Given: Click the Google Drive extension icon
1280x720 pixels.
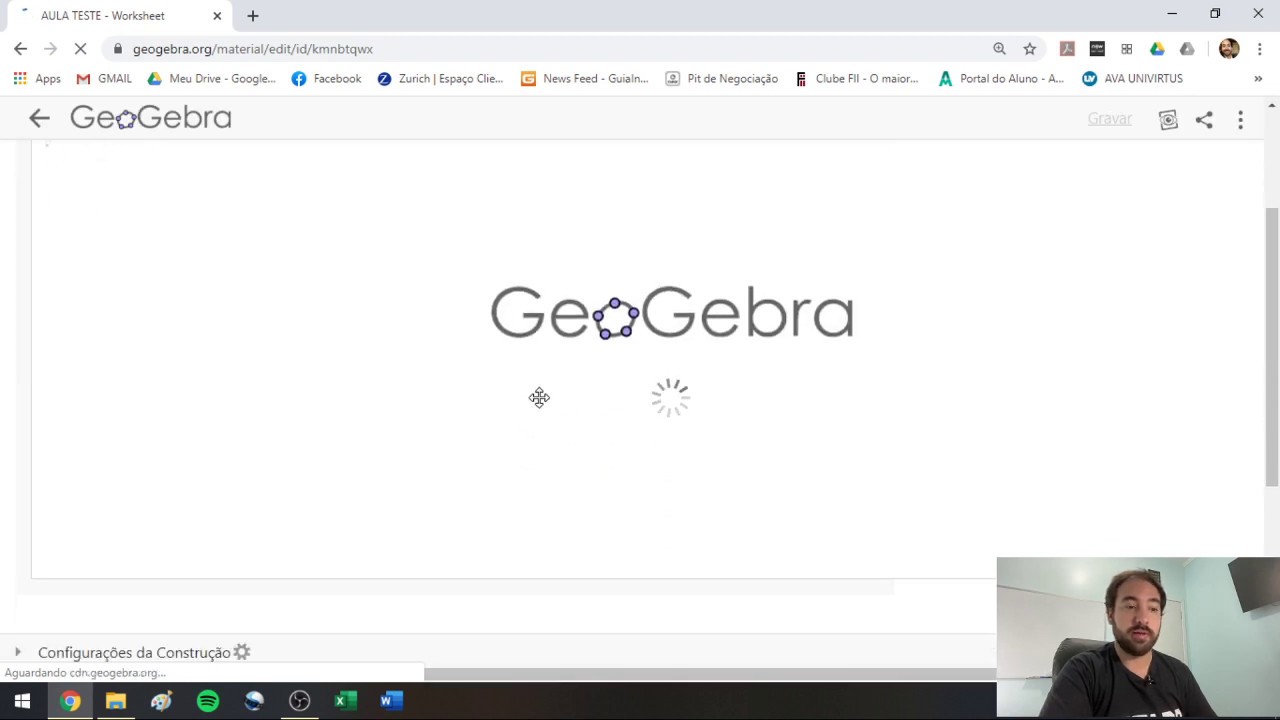Looking at the screenshot, I should pos(1157,48).
